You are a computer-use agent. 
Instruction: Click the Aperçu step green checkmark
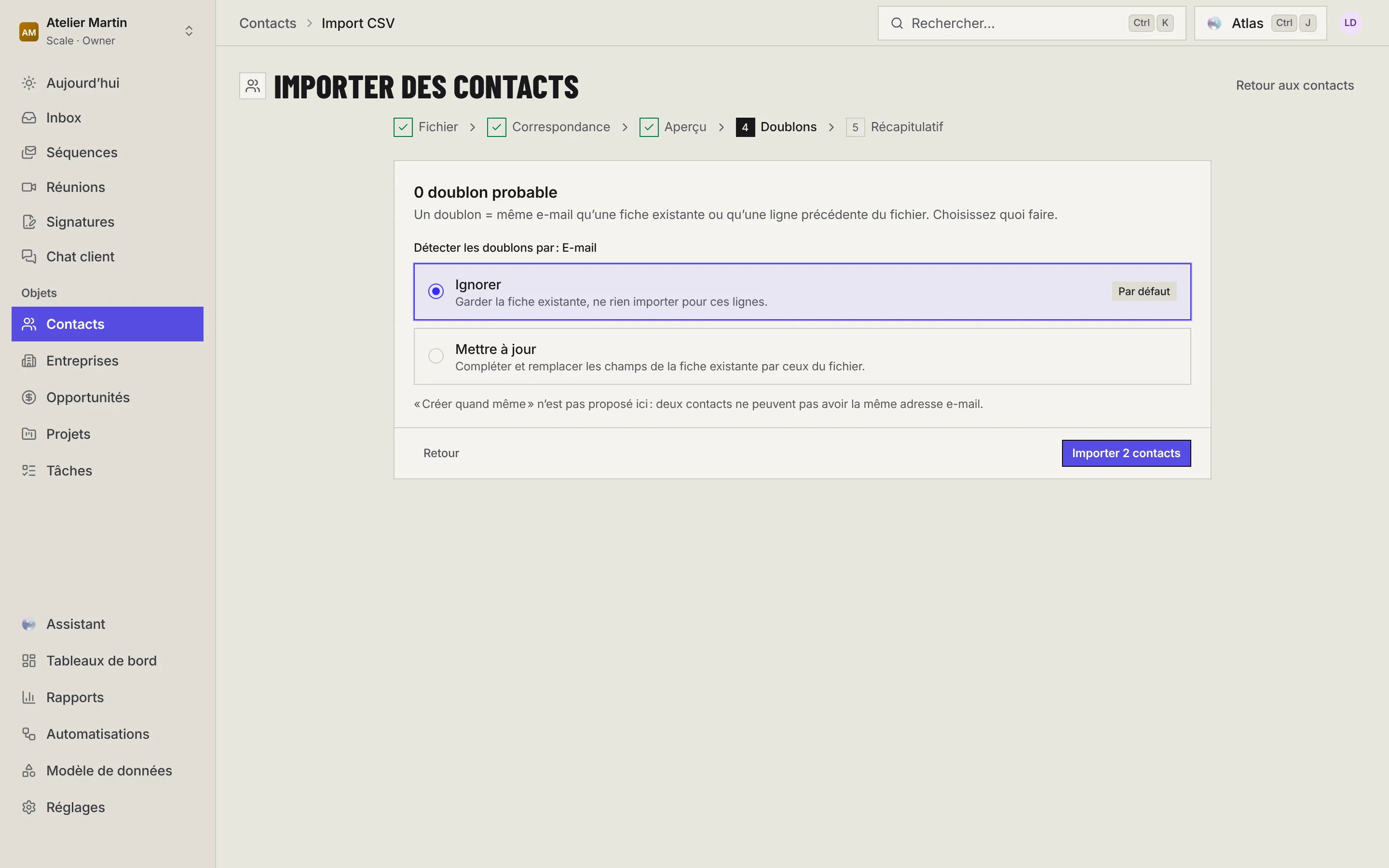pyautogui.click(x=649, y=127)
